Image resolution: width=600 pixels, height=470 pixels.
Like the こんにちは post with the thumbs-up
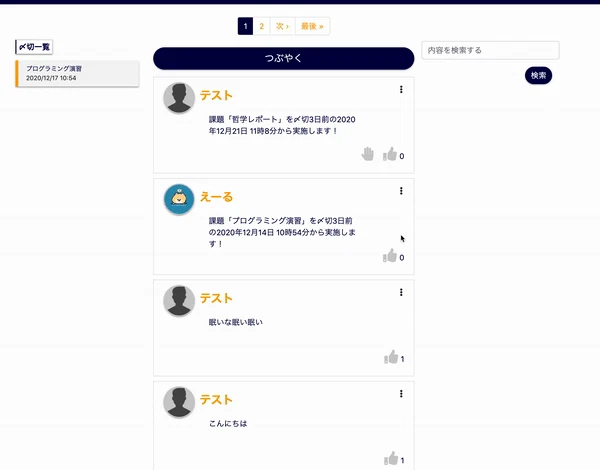[x=391, y=458]
